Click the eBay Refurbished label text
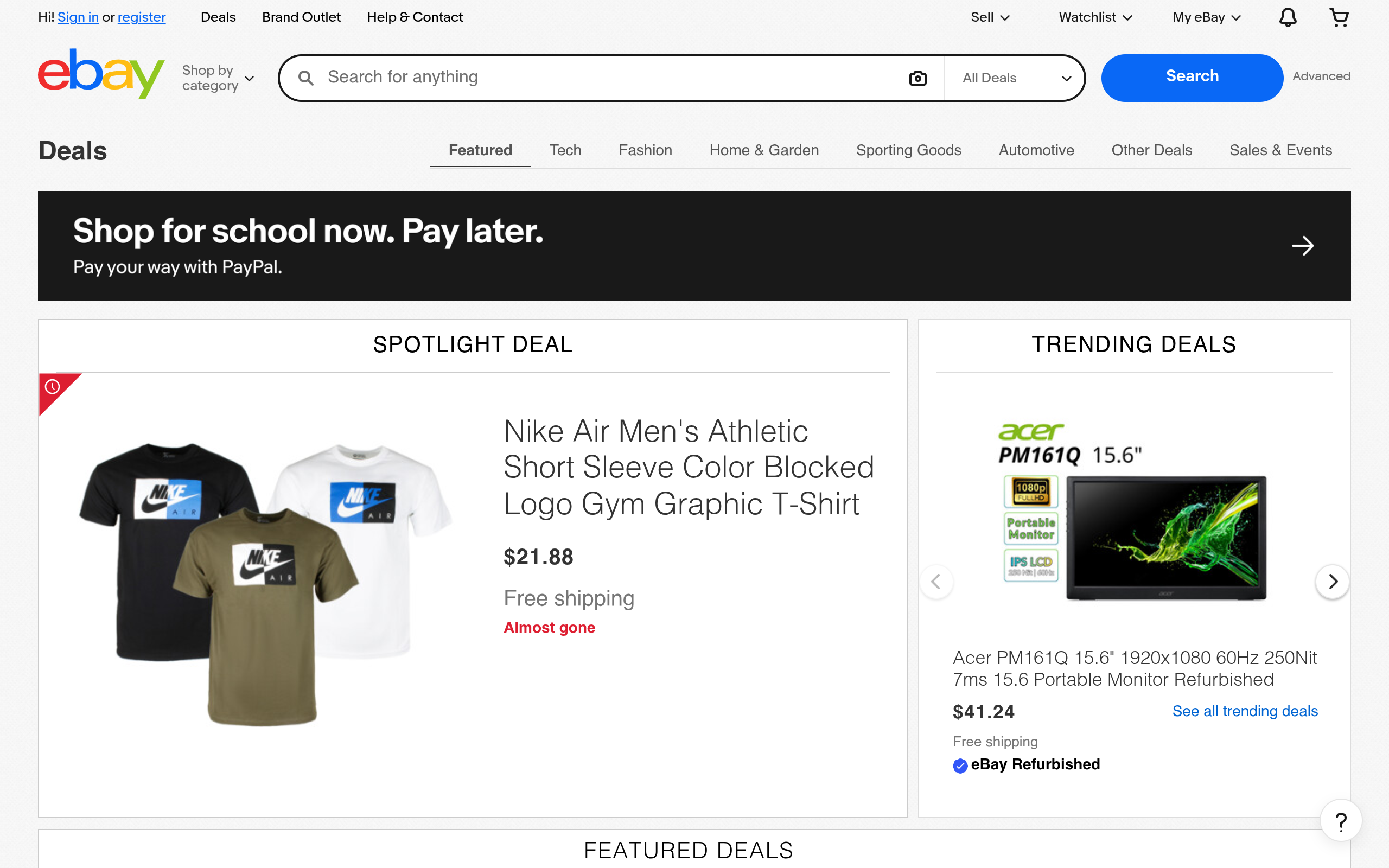Viewport: 1389px width, 868px height. pos(1035,765)
